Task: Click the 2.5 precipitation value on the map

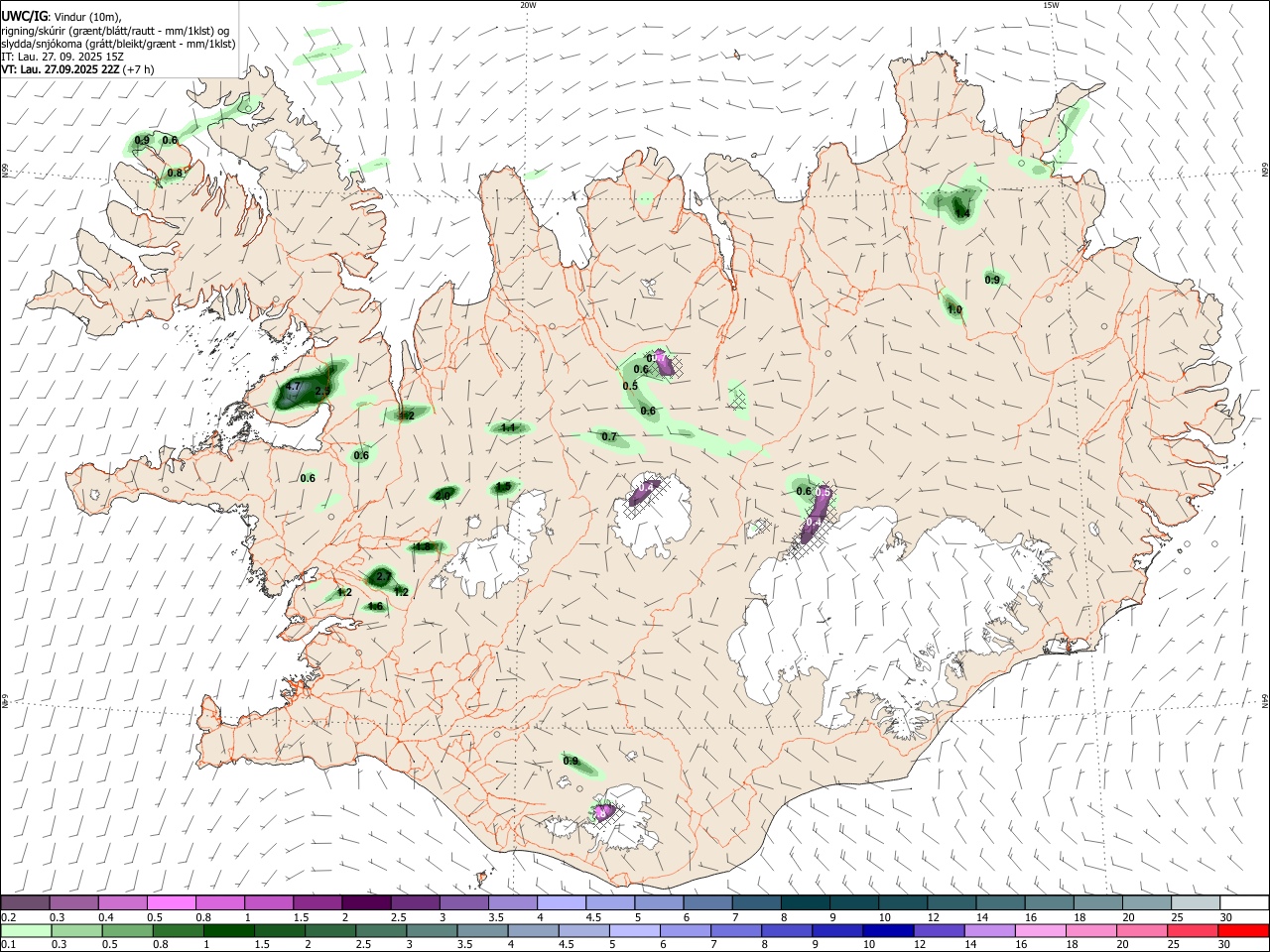Action: (322, 392)
